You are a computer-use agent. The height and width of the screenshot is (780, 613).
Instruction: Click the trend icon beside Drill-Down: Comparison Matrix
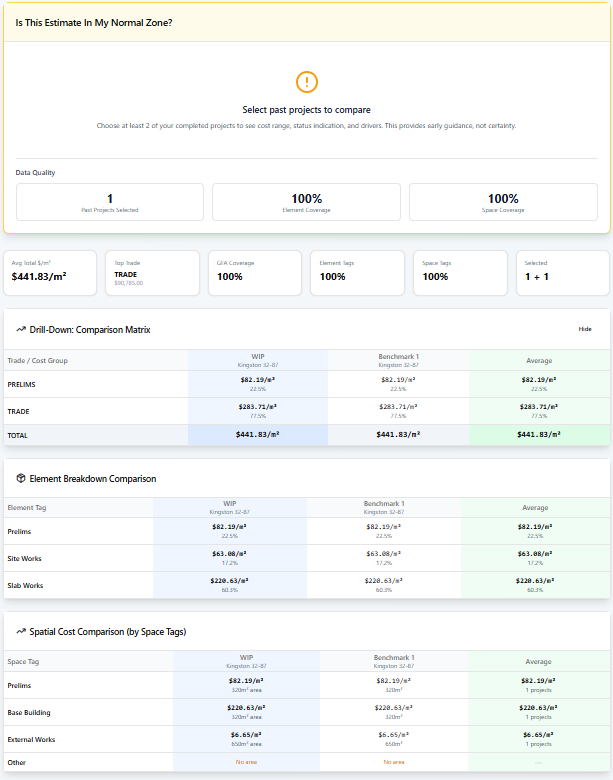coord(21,329)
